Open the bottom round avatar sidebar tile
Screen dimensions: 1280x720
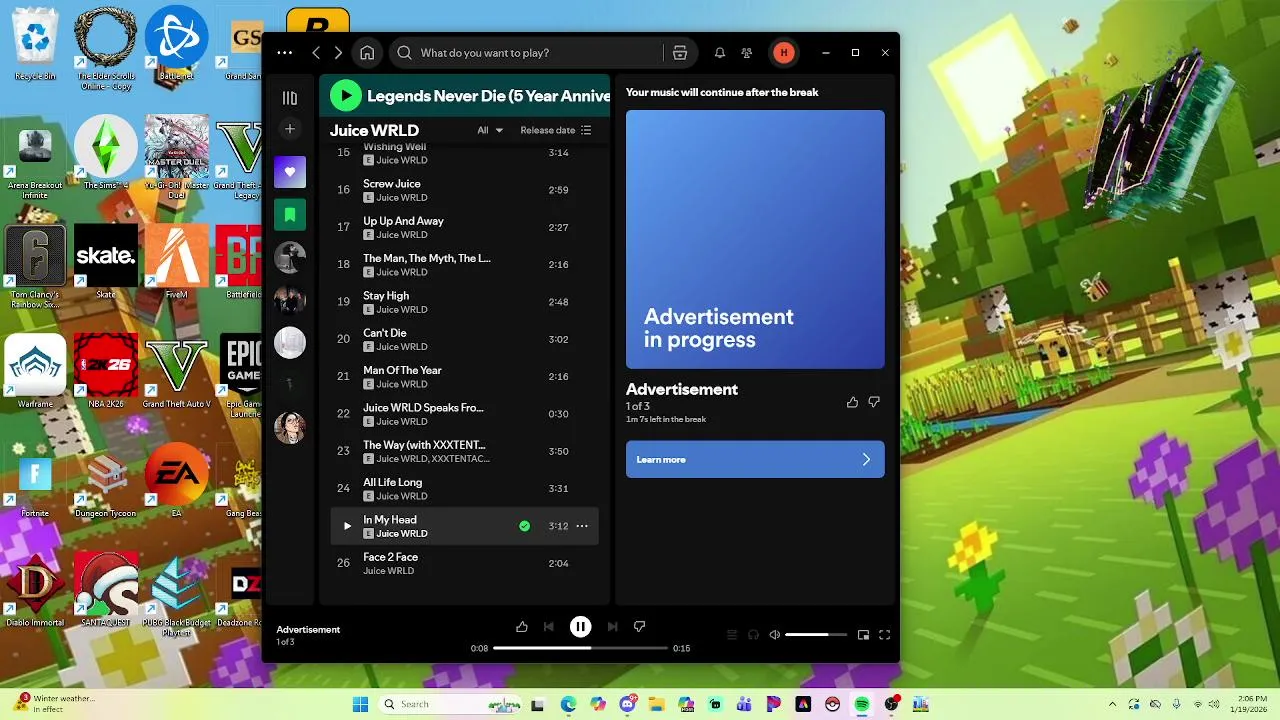tap(290, 427)
